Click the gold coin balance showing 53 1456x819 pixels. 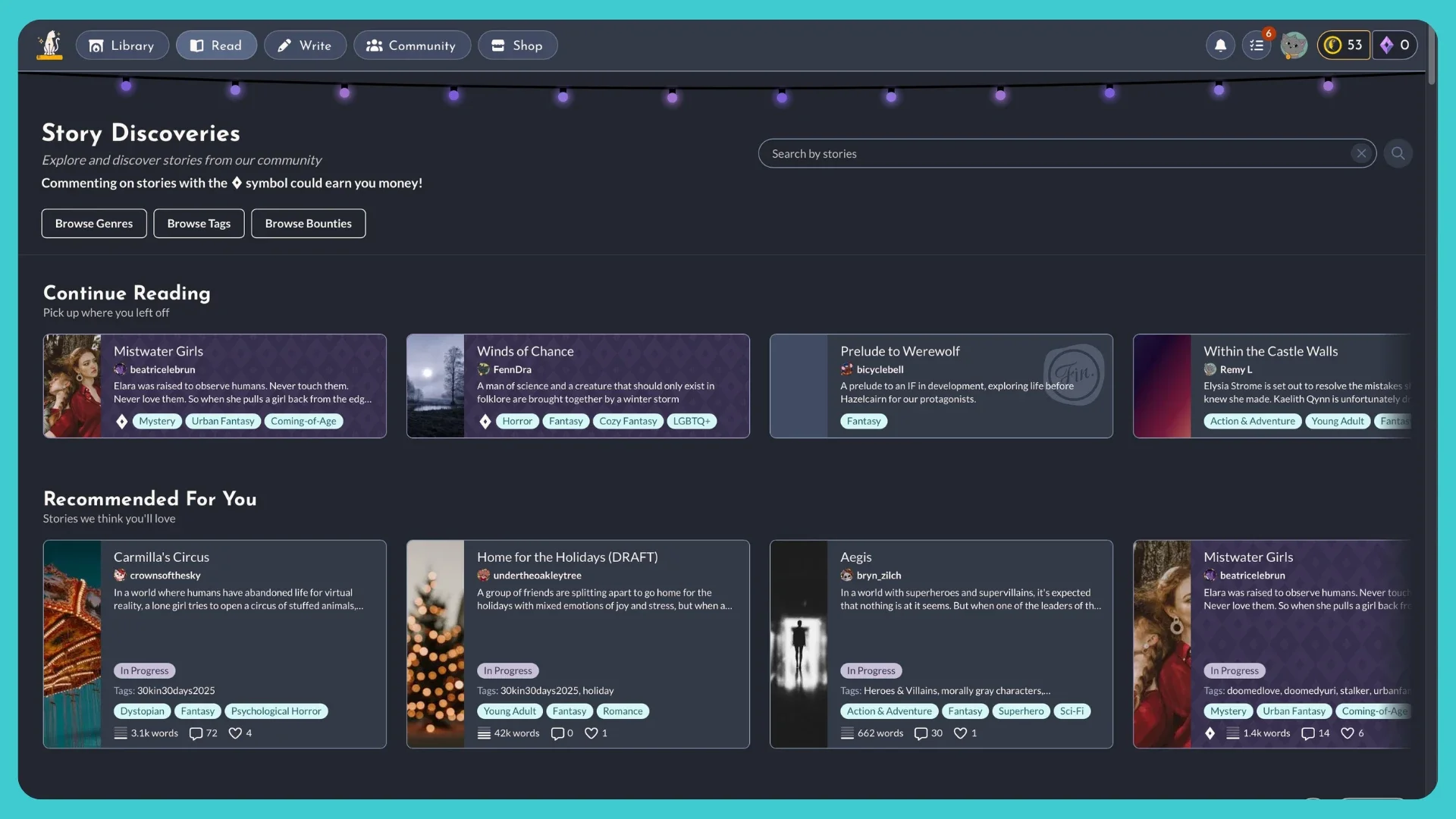pyautogui.click(x=1343, y=45)
